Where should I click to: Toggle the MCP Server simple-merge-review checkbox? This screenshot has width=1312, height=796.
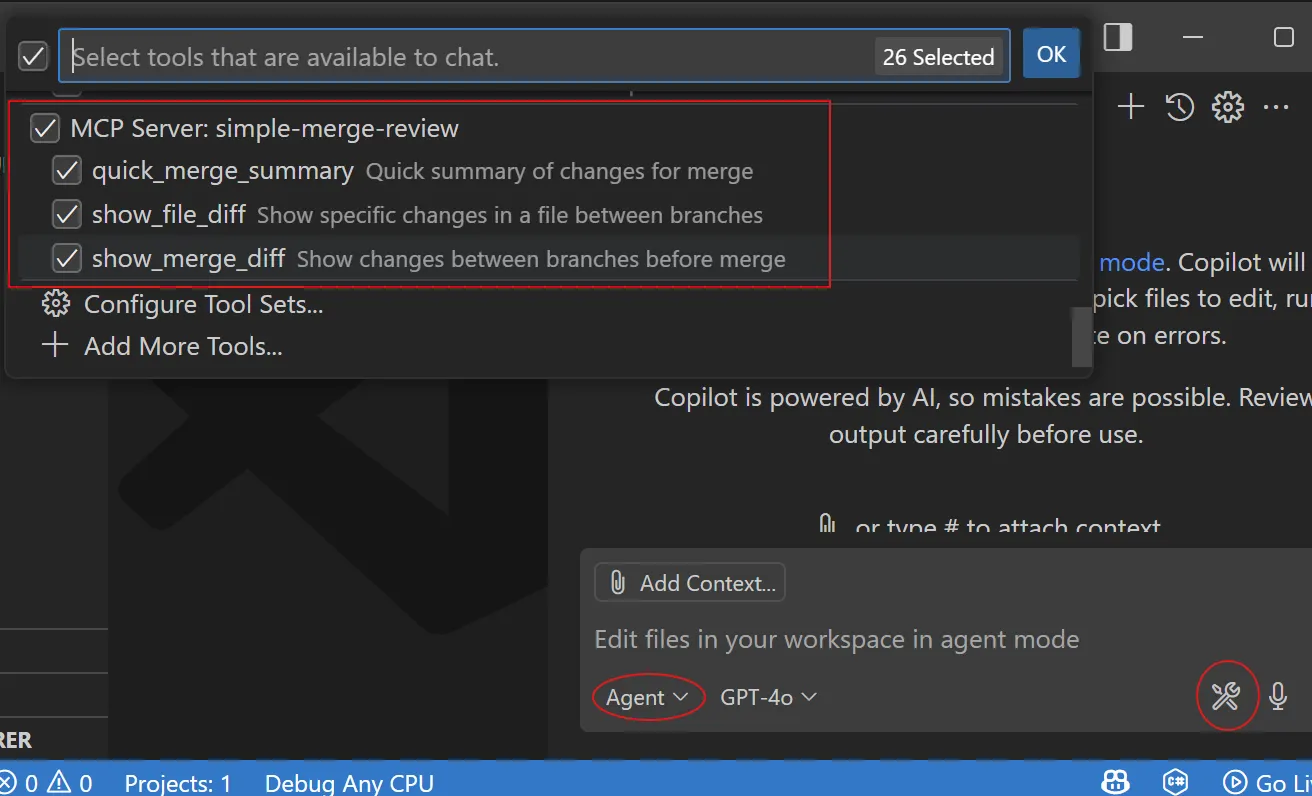point(45,128)
